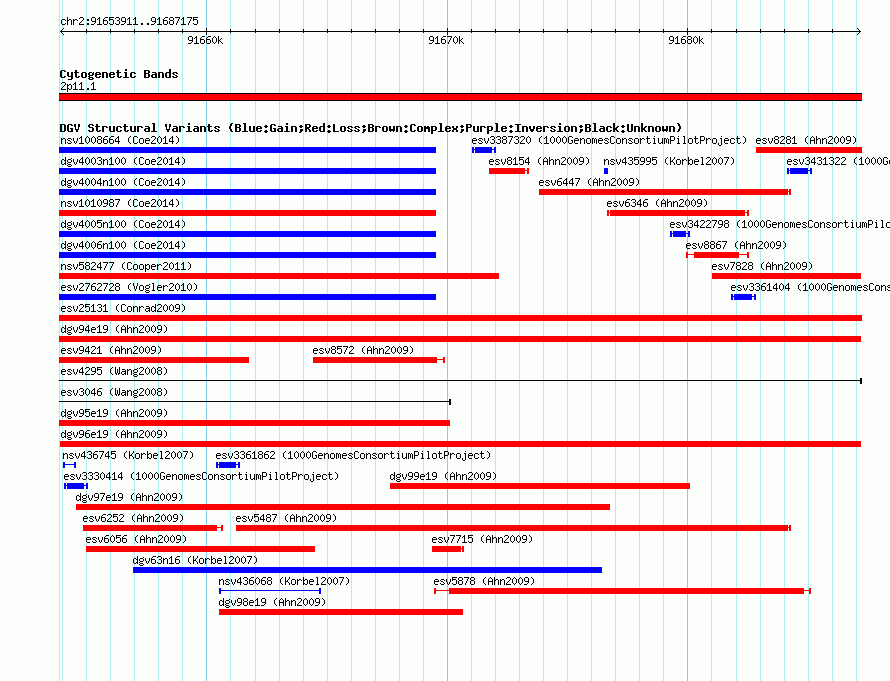Select esv7715 (Ahn2009) label
This screenshot has height=681, width=890.
(x=482, y=539)
